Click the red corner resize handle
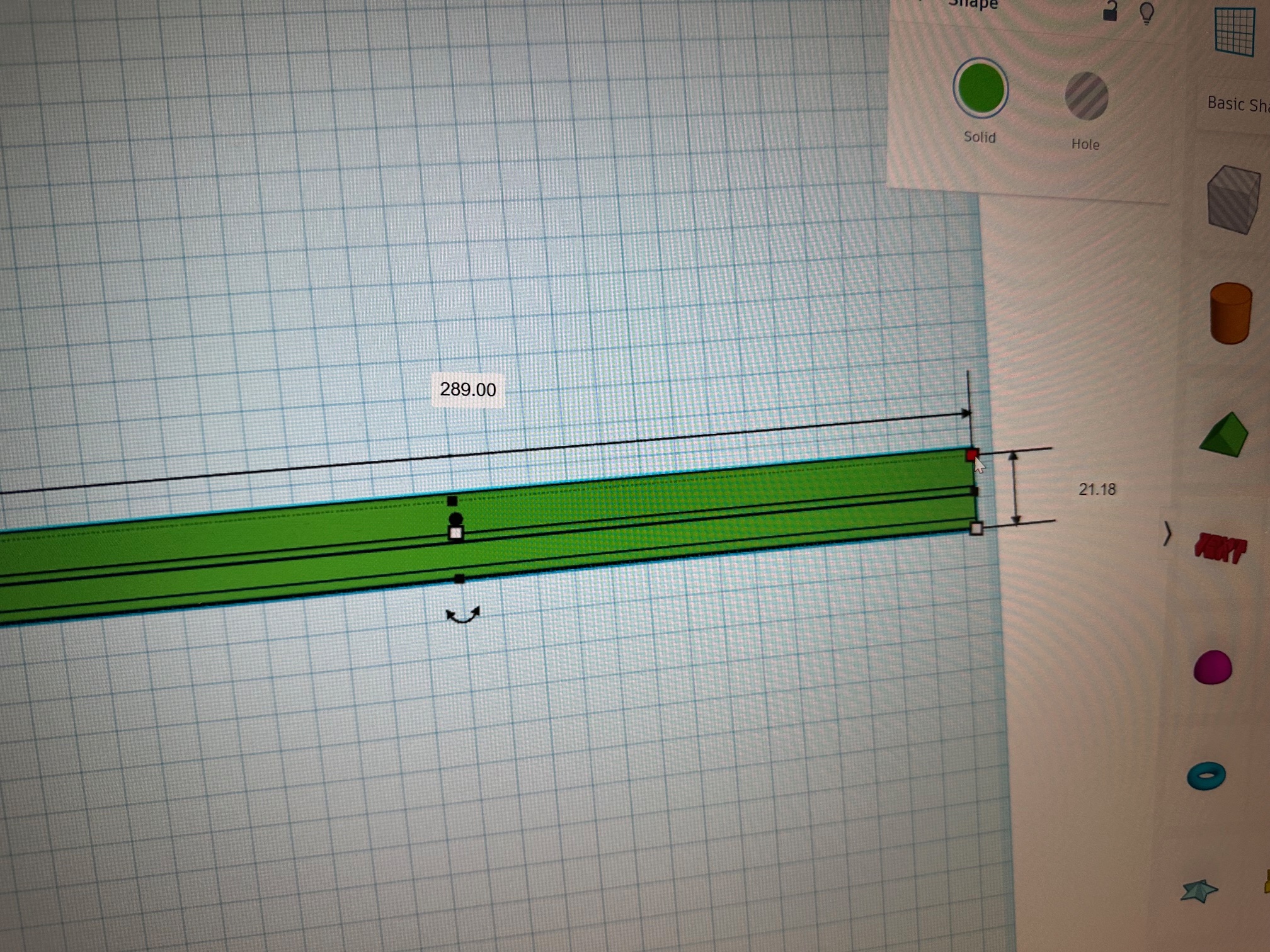 point(971,455)
